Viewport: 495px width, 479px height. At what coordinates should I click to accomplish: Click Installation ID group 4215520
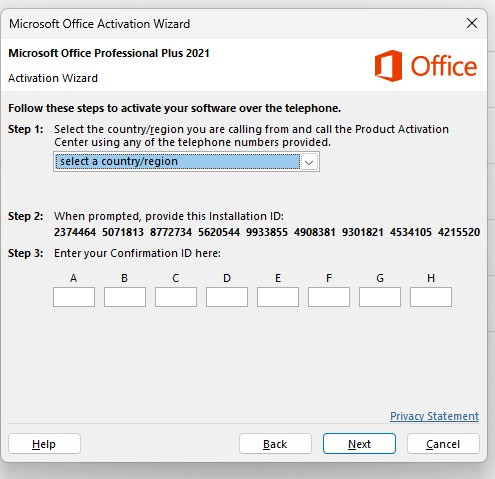tap(459, 232)
